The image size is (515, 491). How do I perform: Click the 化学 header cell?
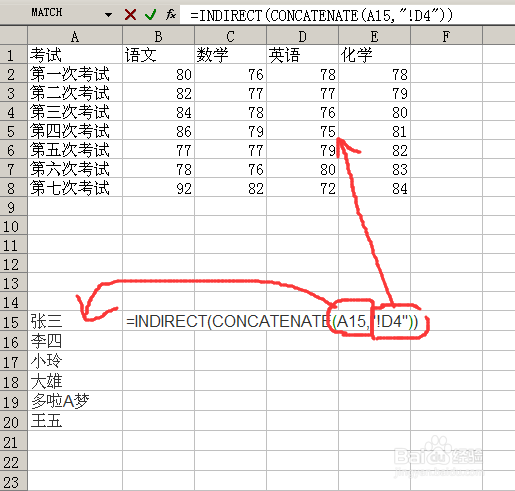(x=375, y=54)
